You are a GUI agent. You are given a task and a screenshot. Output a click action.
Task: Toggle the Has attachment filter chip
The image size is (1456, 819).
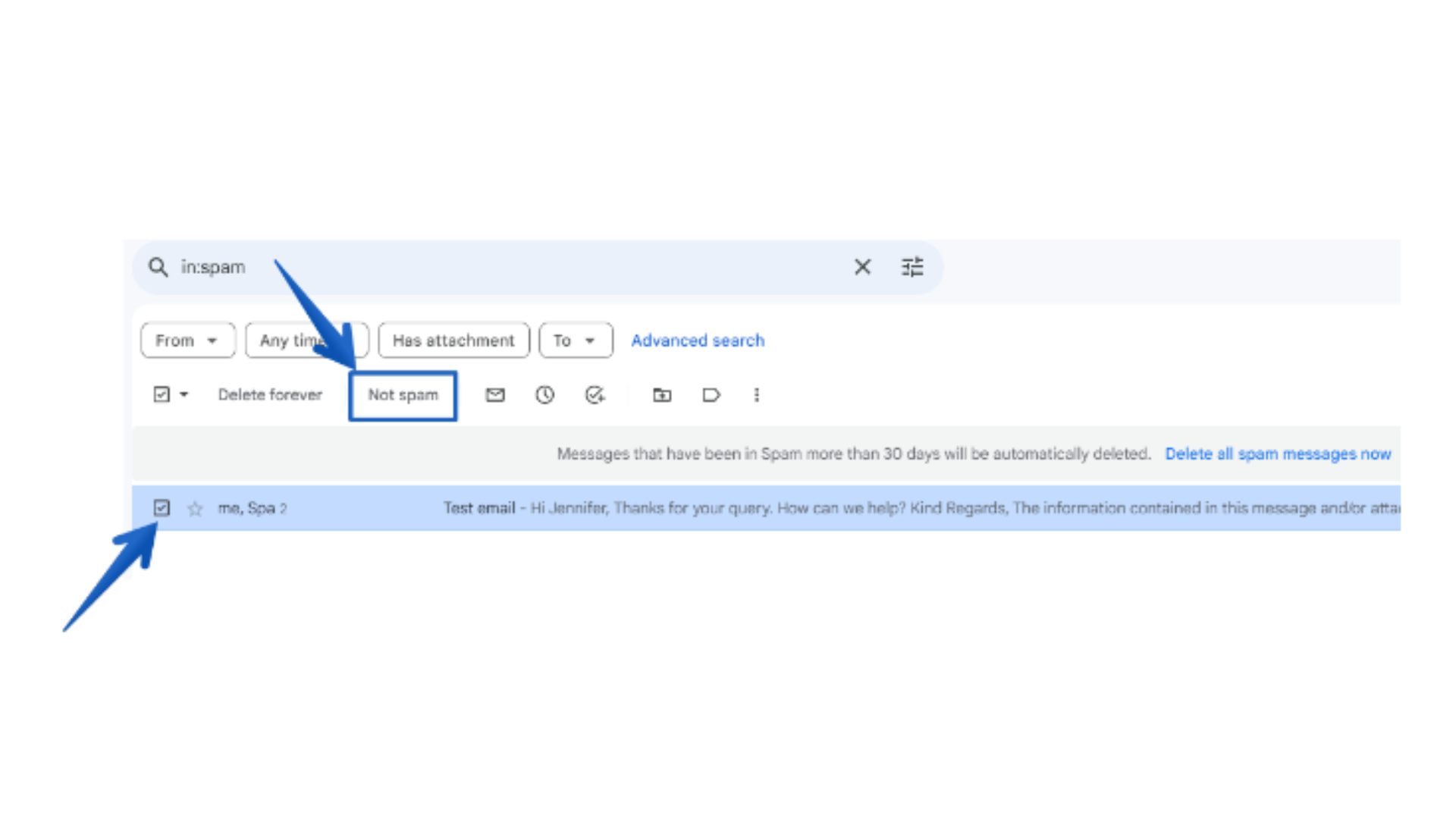453,340
